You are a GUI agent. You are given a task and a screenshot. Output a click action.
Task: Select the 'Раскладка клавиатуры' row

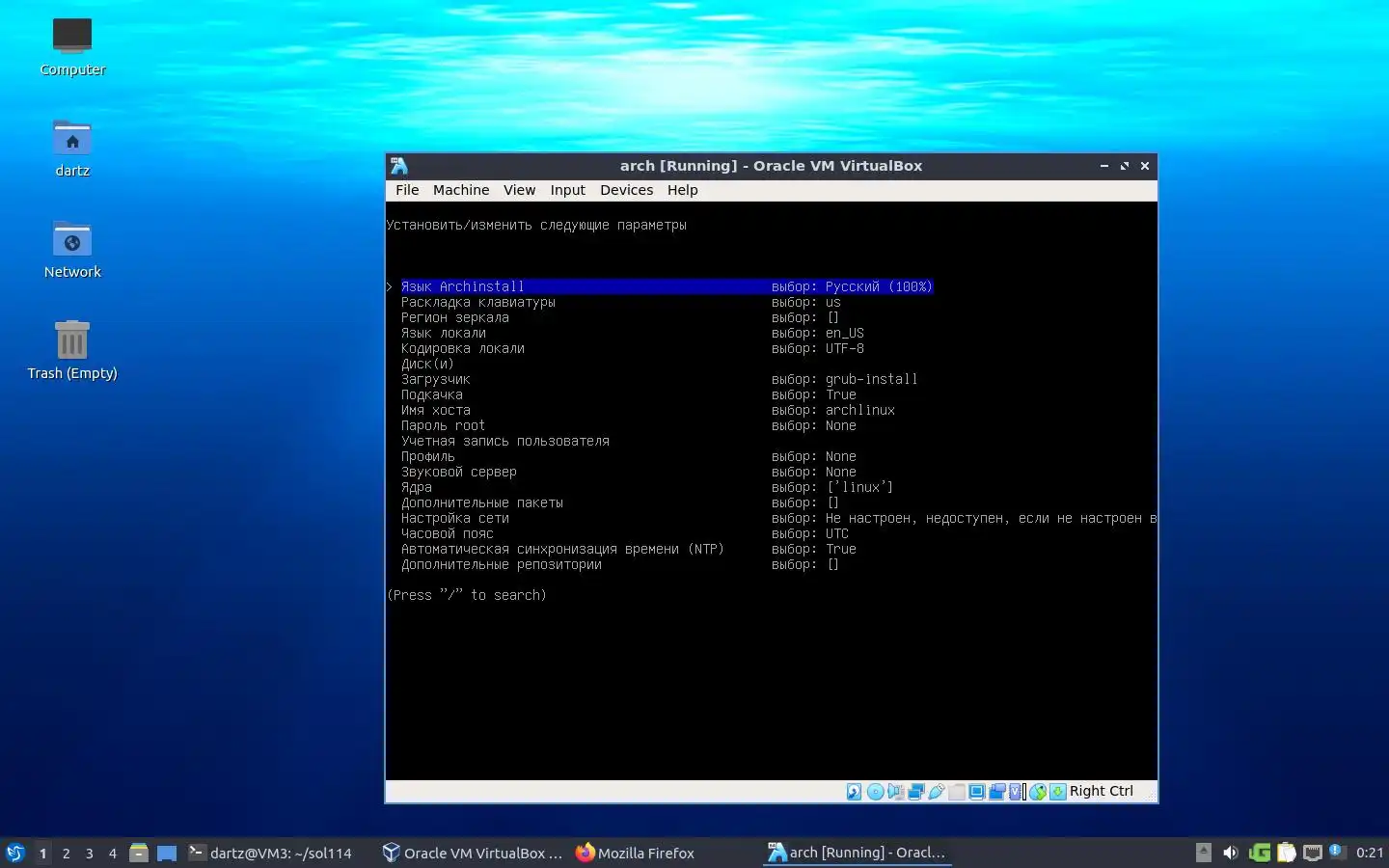[x=621, y=302]
